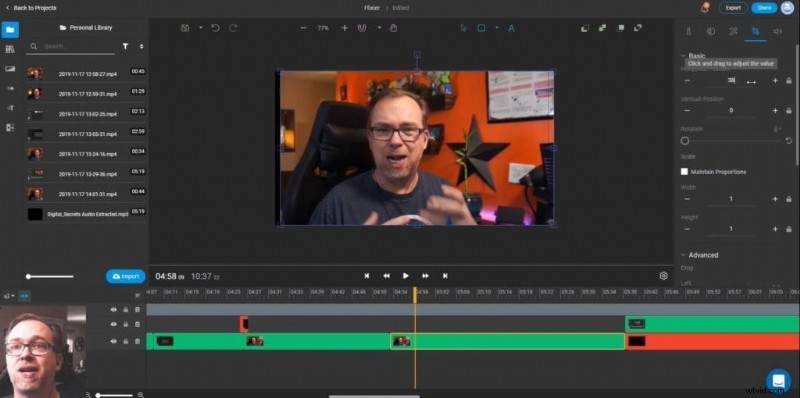800x398 pixels.
Task: Open the color adjustment tab with thermometer icon
Action: [x=688, y=31]
